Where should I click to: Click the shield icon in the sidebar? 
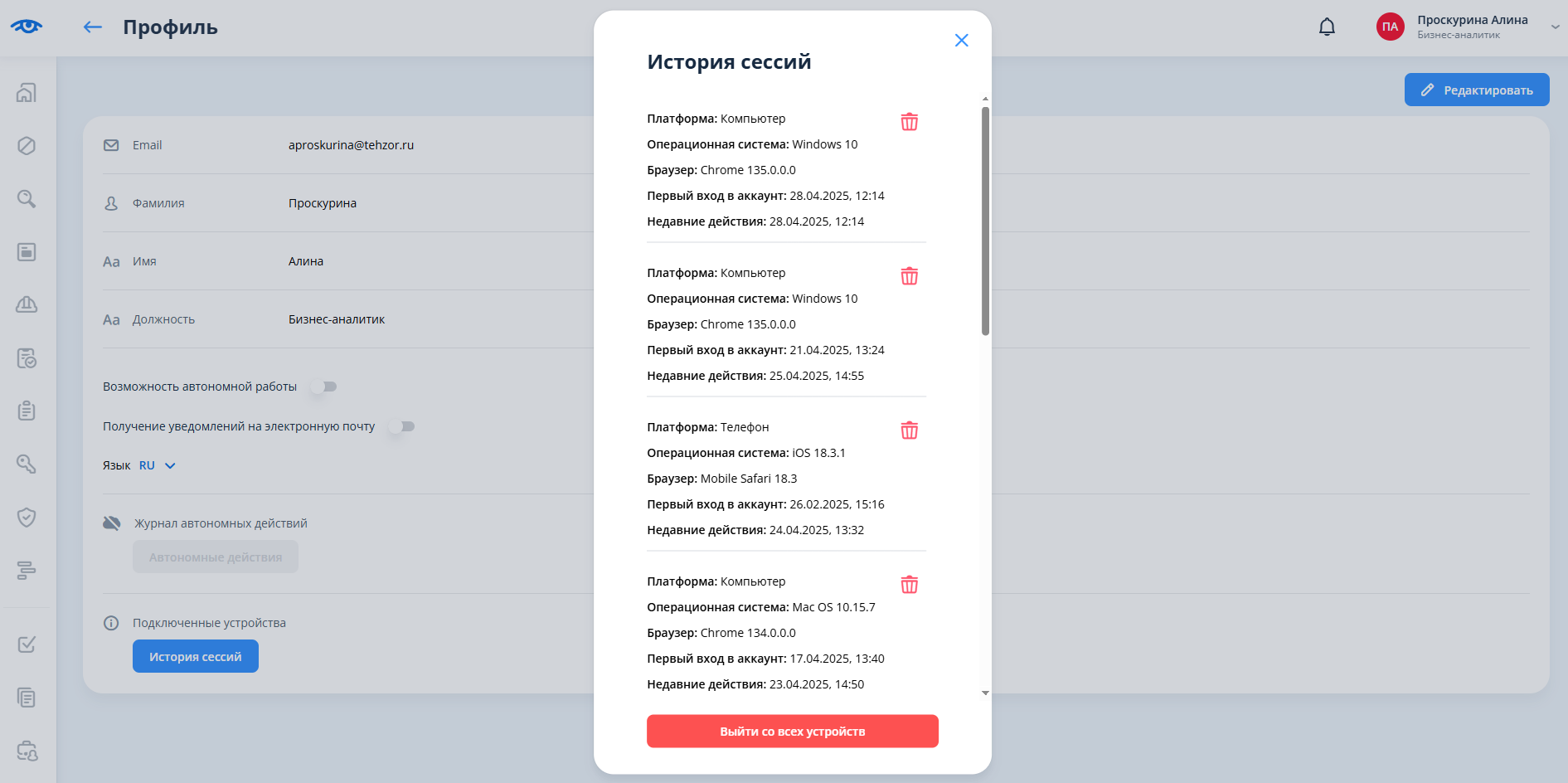click(27, 518)
